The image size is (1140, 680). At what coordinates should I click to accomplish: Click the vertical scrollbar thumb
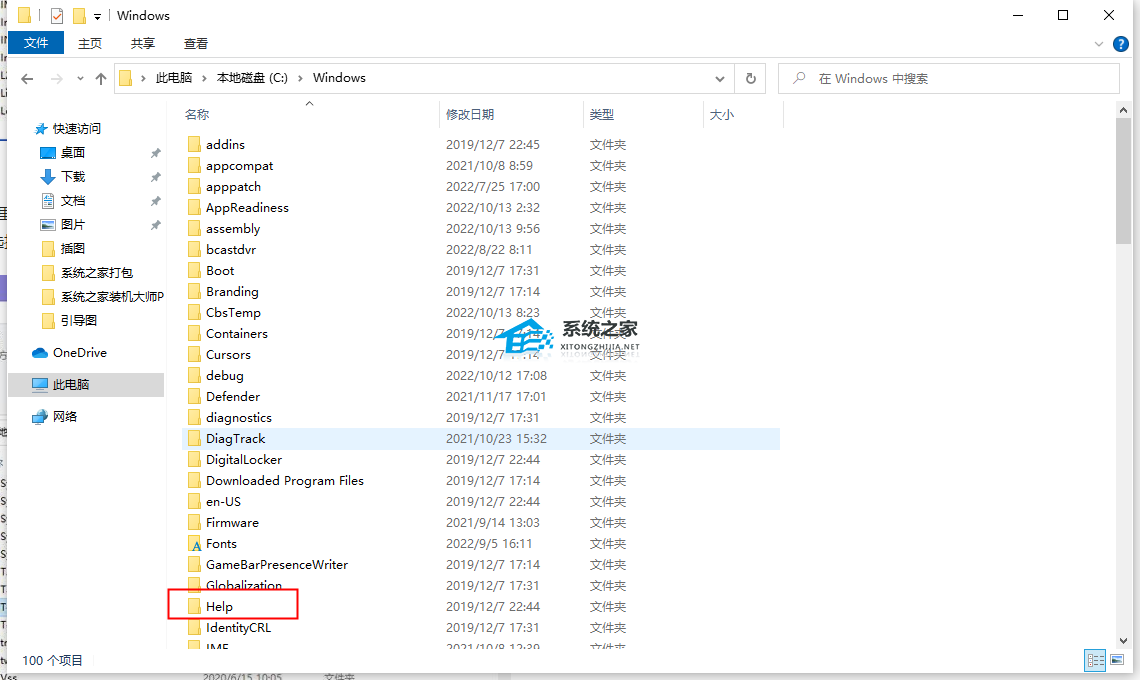coord(1123,180)
